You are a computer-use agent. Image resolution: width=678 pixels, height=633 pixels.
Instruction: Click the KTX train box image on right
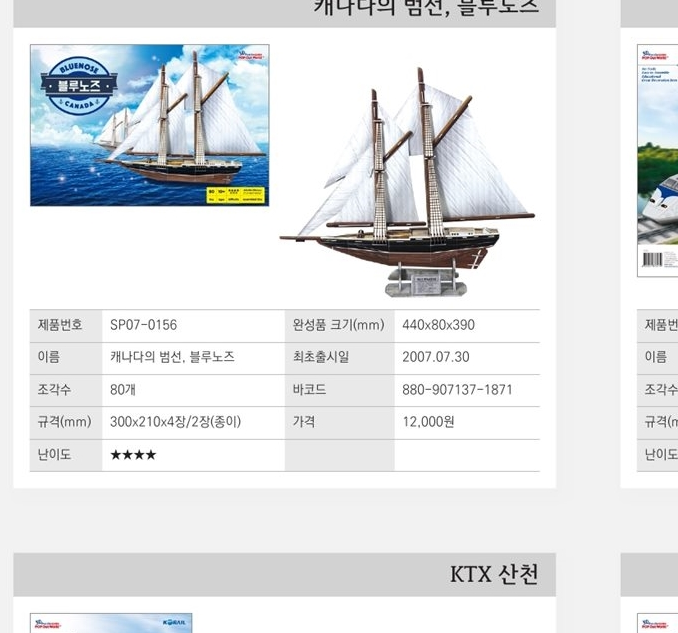tap(658, 160)
